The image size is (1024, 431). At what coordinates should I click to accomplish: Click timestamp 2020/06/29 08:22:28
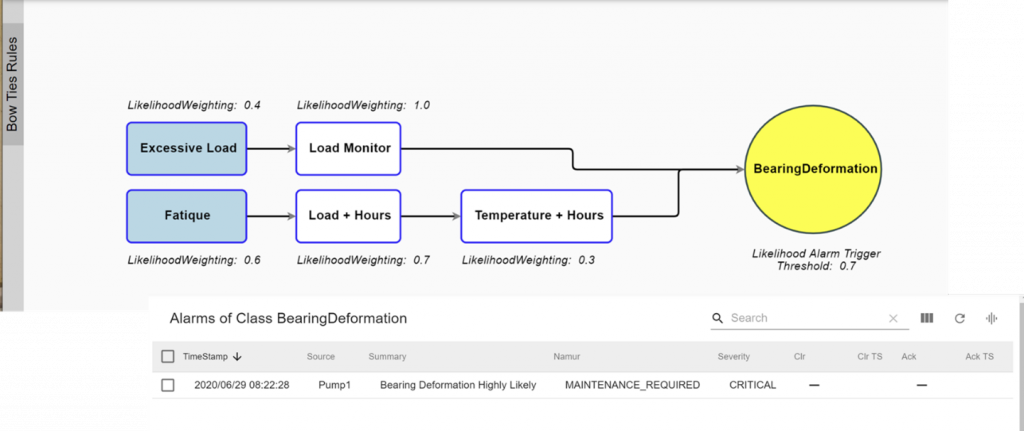click(242, 385)
